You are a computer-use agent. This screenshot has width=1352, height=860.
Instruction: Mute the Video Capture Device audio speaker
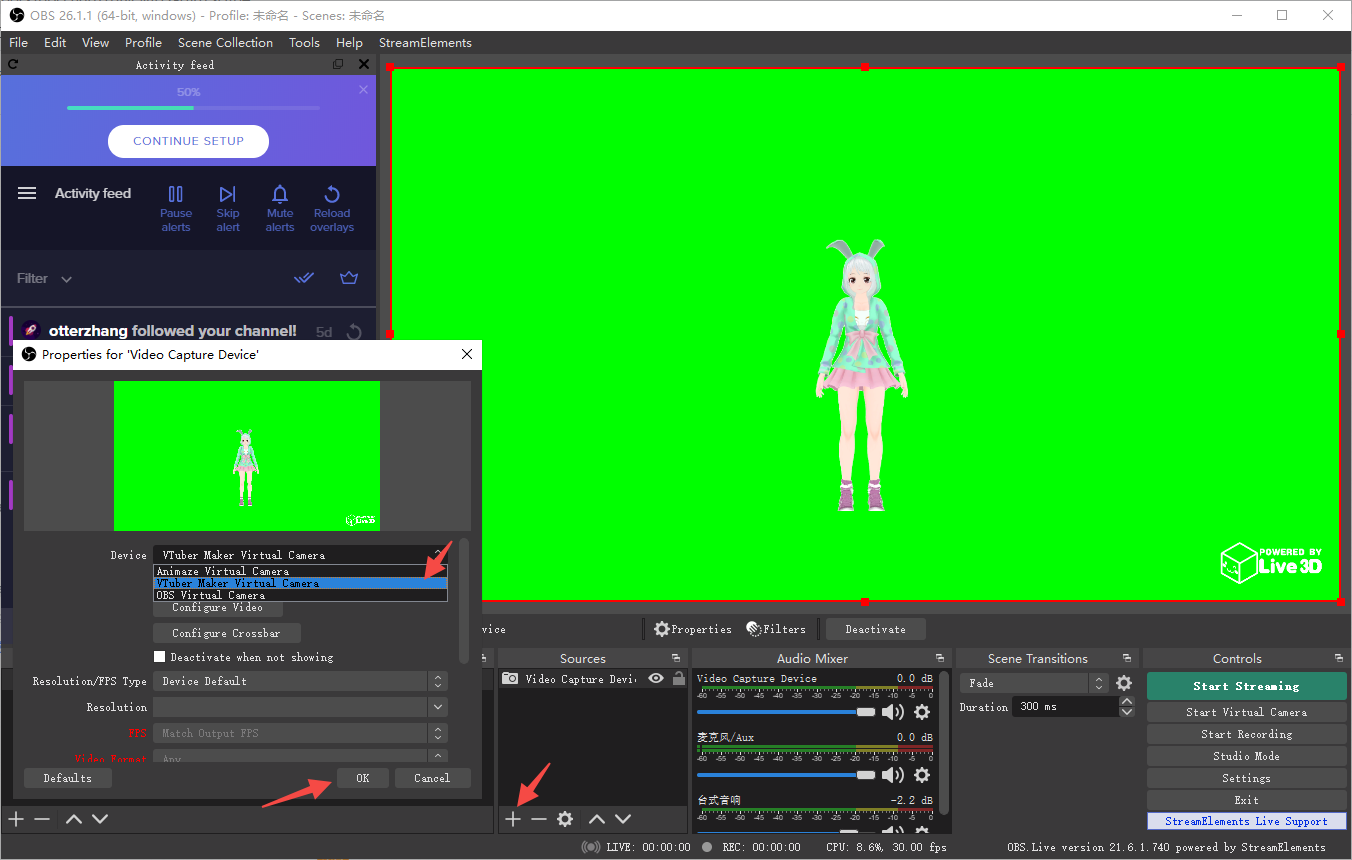click(892, 712)
